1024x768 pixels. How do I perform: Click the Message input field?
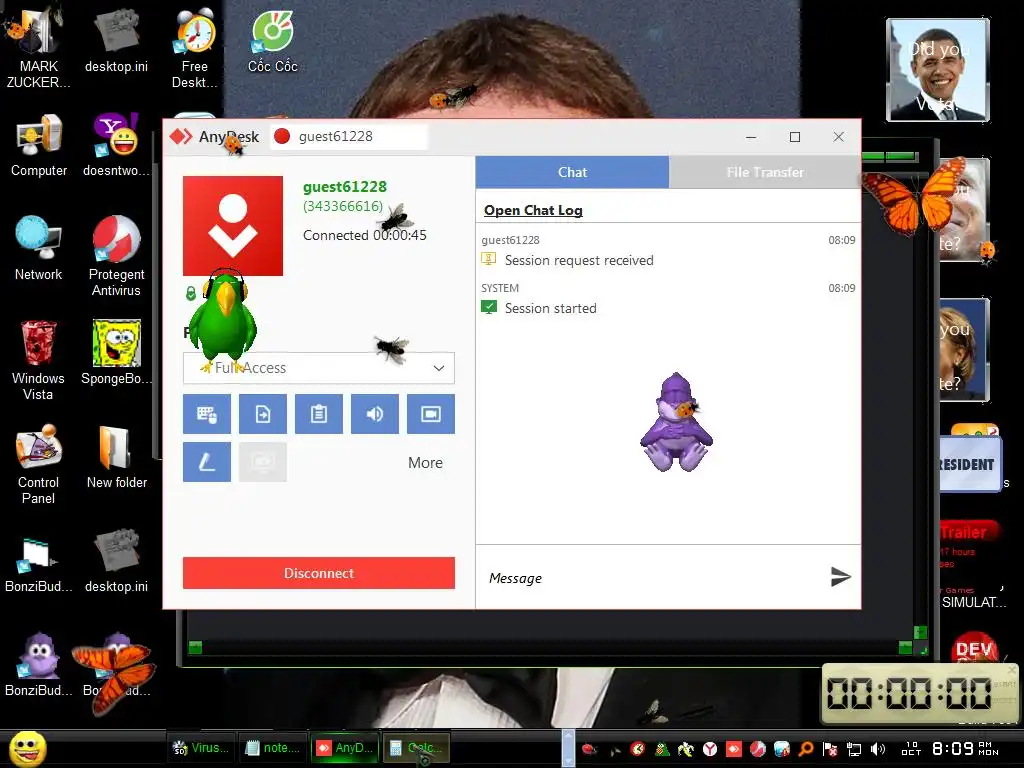click(x=653, y=578)
